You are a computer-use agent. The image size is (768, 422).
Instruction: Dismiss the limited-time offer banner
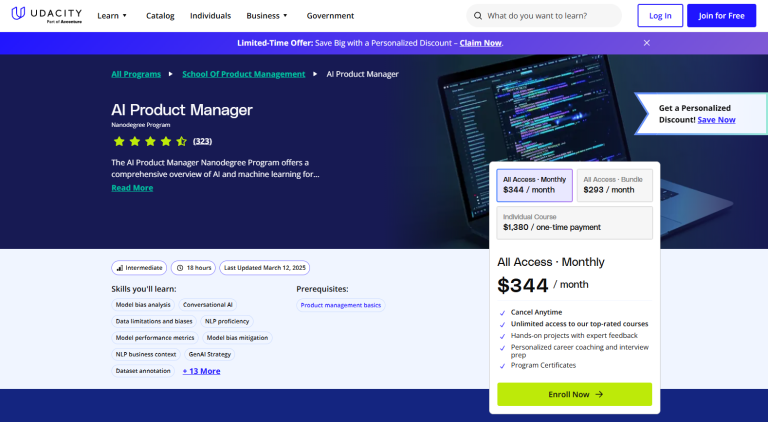click(647, 43)
